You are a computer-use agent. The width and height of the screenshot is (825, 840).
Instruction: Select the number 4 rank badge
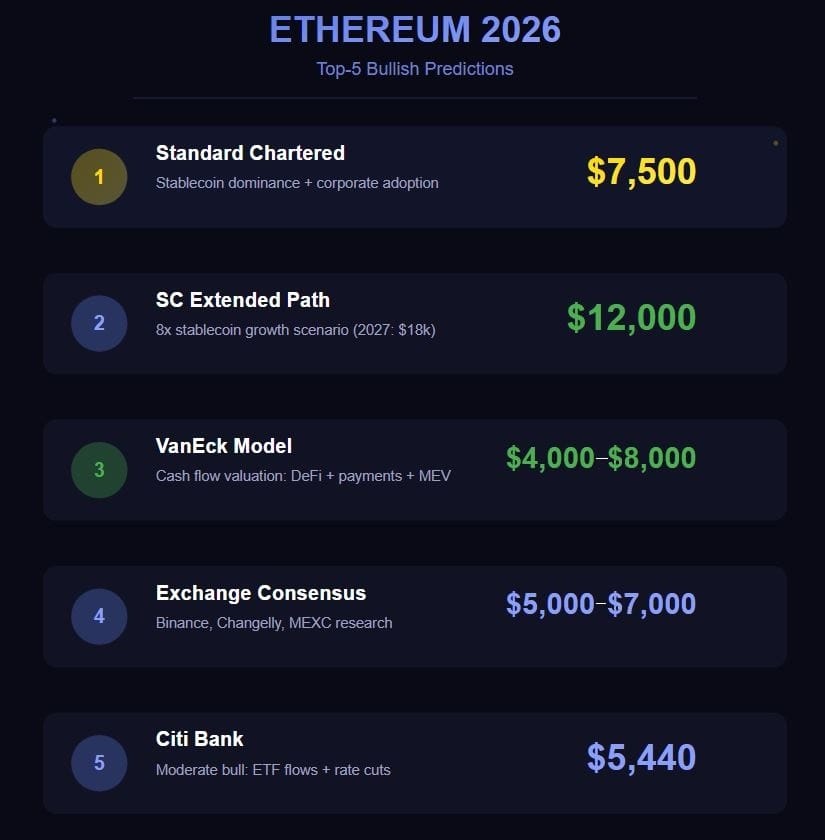(99, 616)
